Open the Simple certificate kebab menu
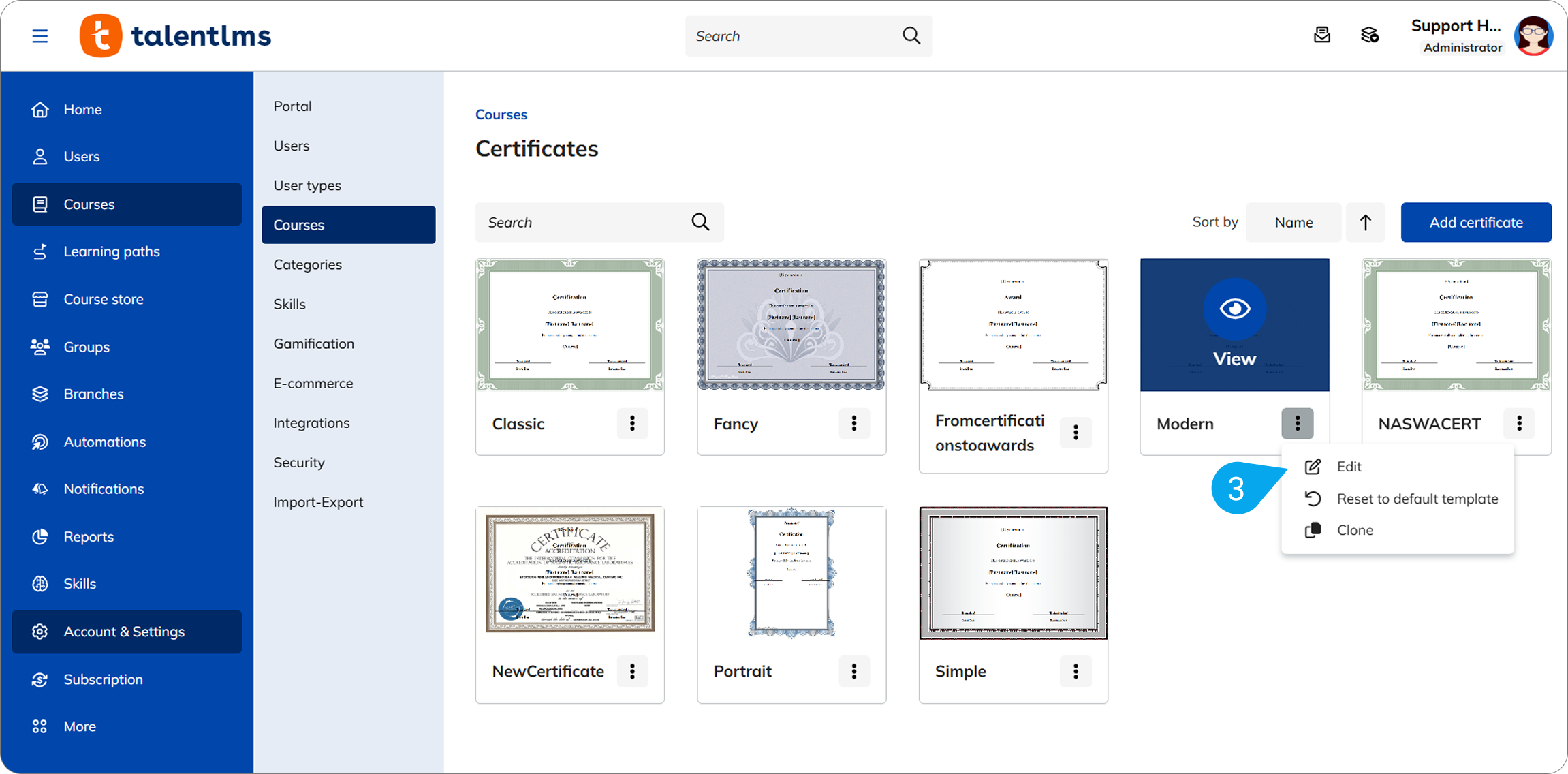The image size is (1568, 774). (x=1076, y=671)
